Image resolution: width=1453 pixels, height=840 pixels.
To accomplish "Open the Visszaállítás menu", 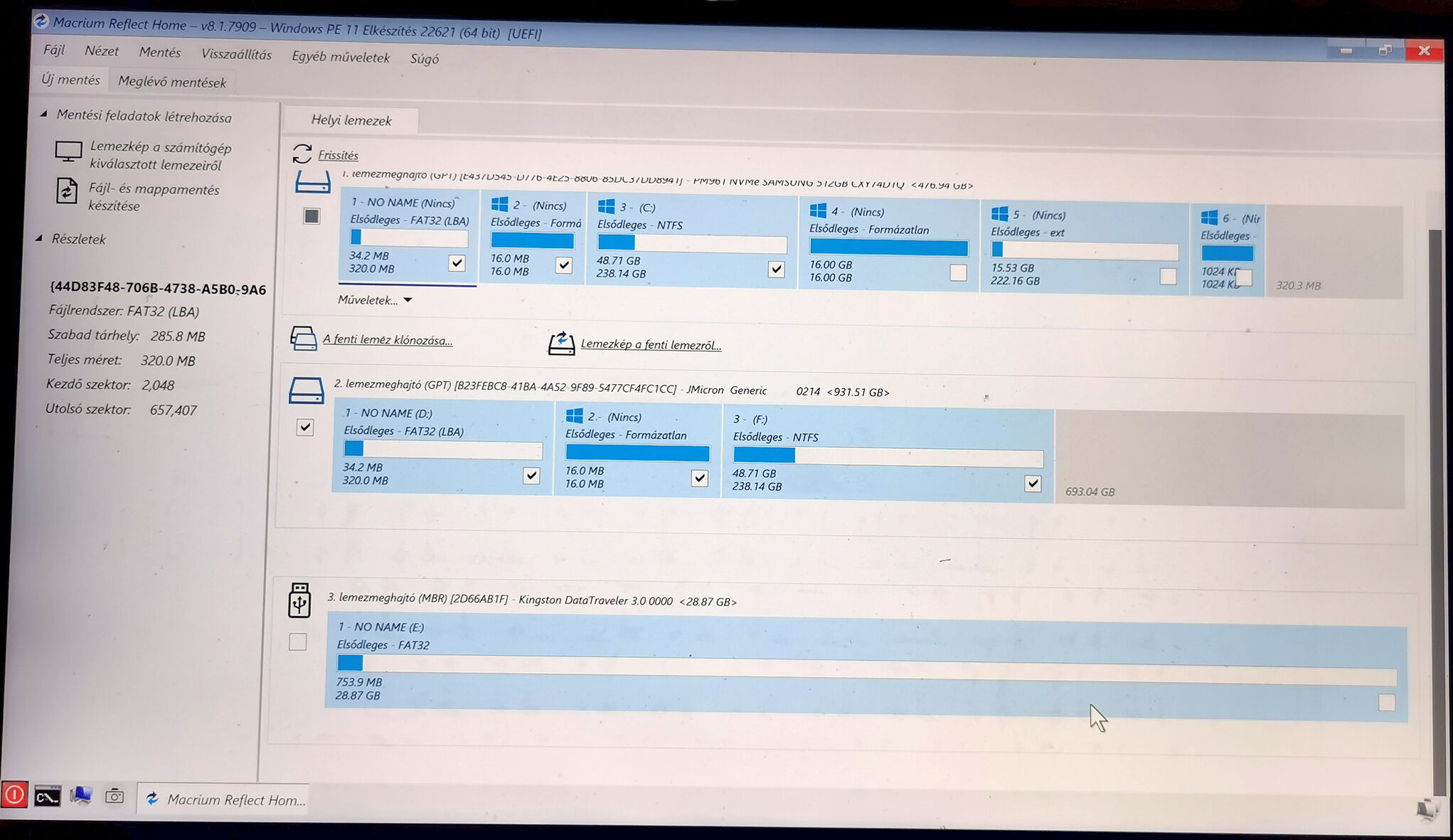I will pos(236,54).
